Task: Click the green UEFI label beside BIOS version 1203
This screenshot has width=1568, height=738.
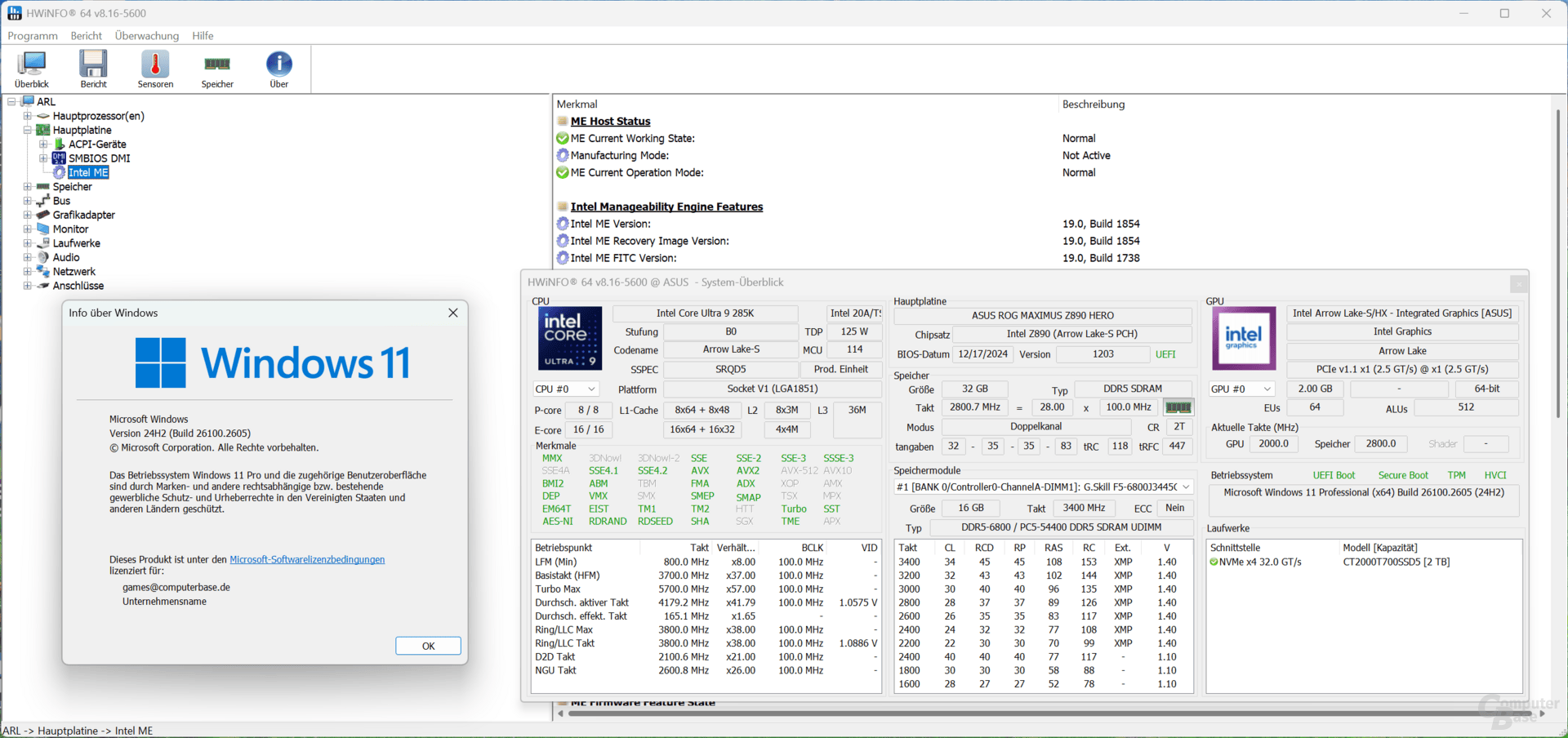Action: pyautogui.click(x=1165, y=354)
